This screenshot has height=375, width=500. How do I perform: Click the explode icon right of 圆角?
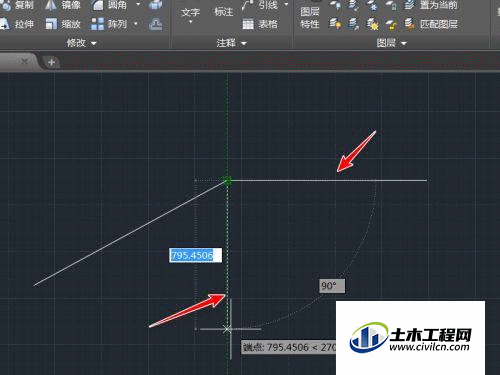coord(156,5)
